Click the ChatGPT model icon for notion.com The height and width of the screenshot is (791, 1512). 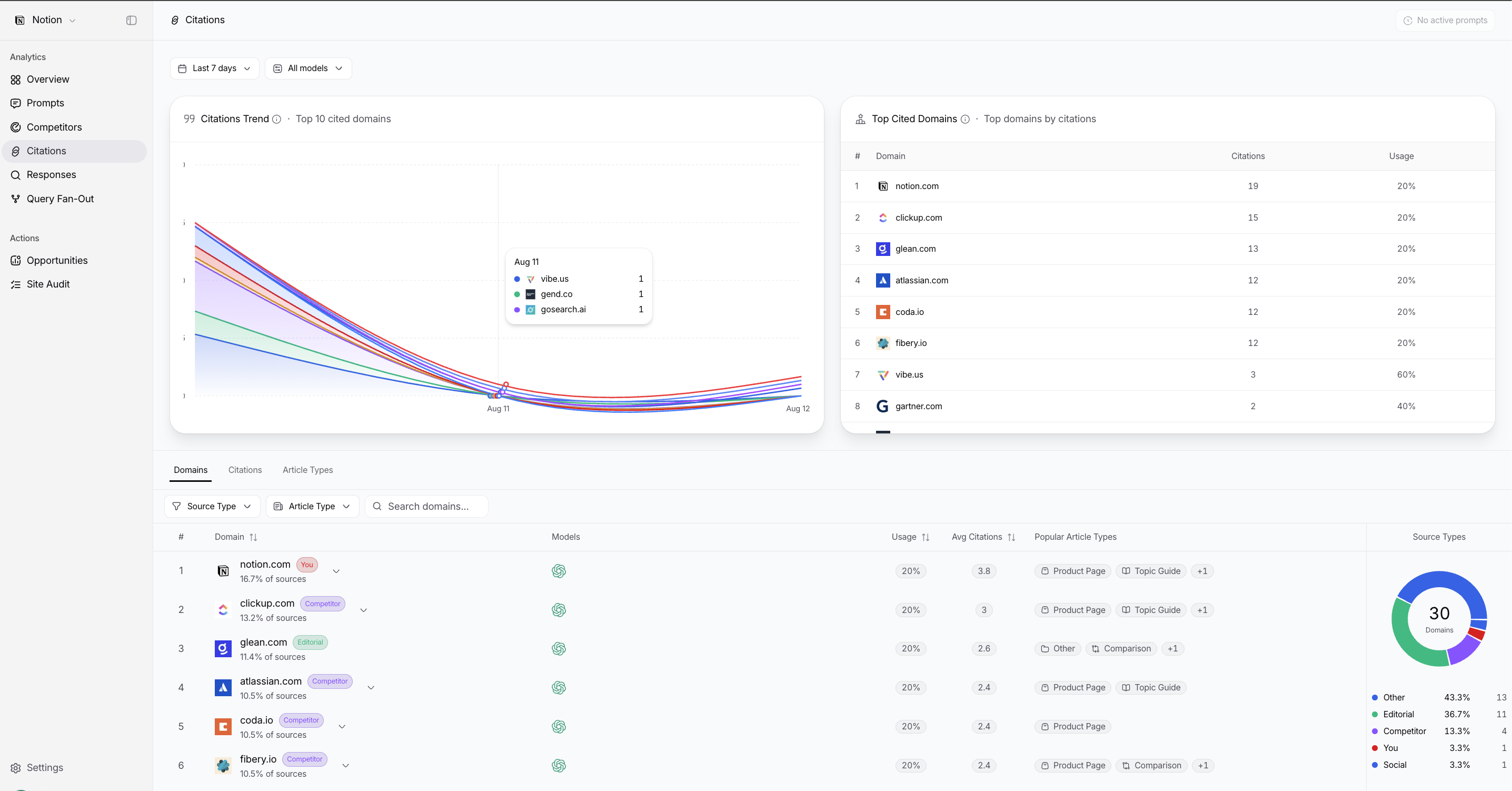[559, 571]
